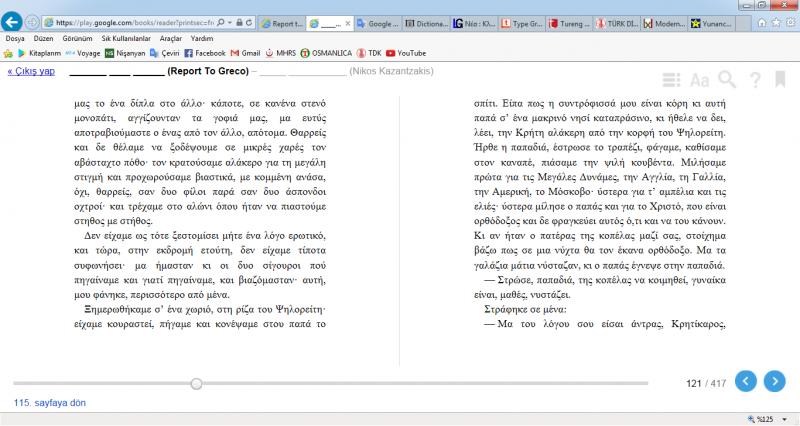Open the Facebook bookmark

(x=205, y=53)
